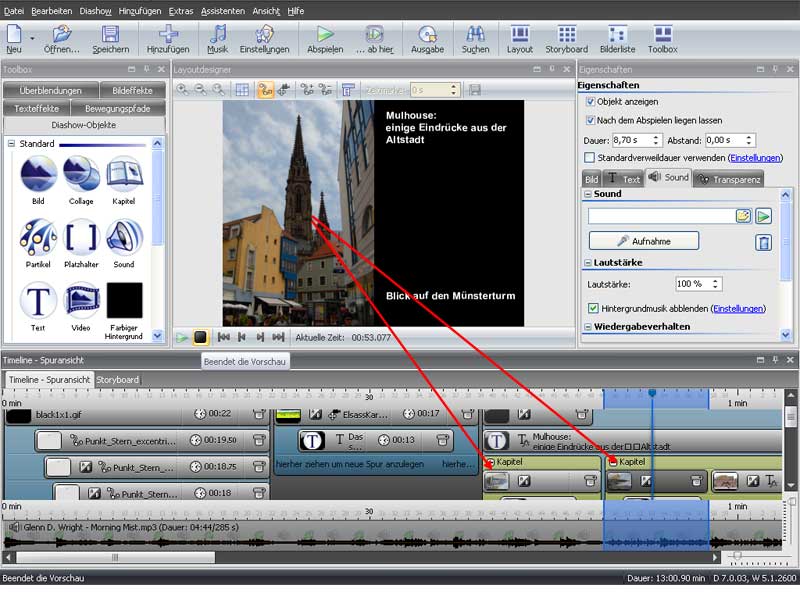This screenshot has height=600, width=800.
Task: Switch to the Transparenz tab
Action: pyautogui.click(x=729, y=179)
